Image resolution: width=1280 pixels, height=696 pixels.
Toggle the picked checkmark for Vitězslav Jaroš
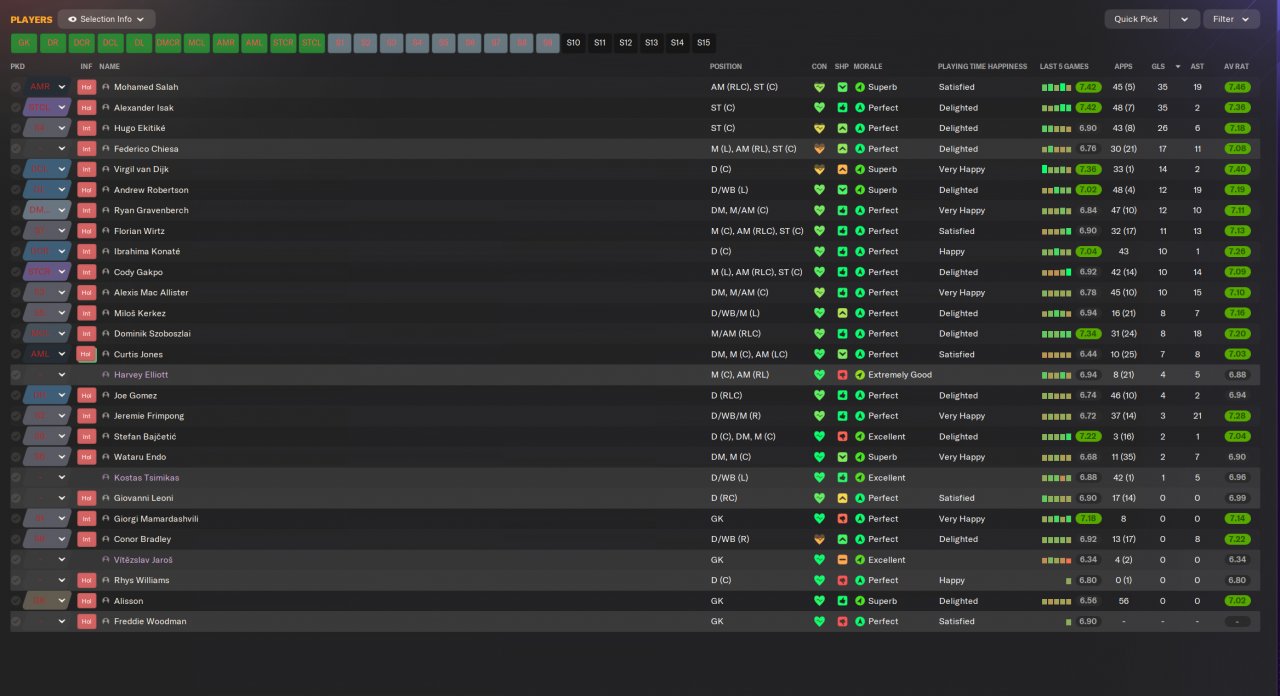(16, 560)
